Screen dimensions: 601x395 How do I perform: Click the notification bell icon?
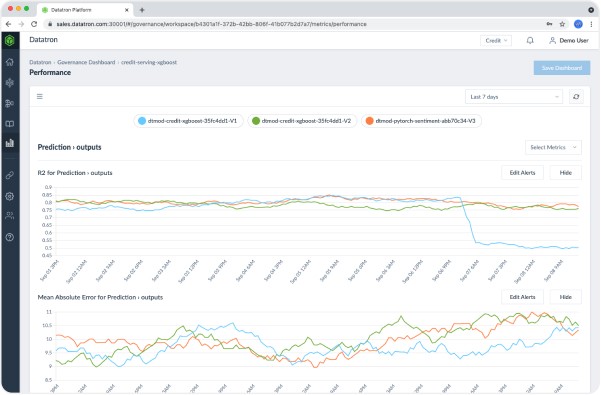pyautogui.click(x=530, y=40)
